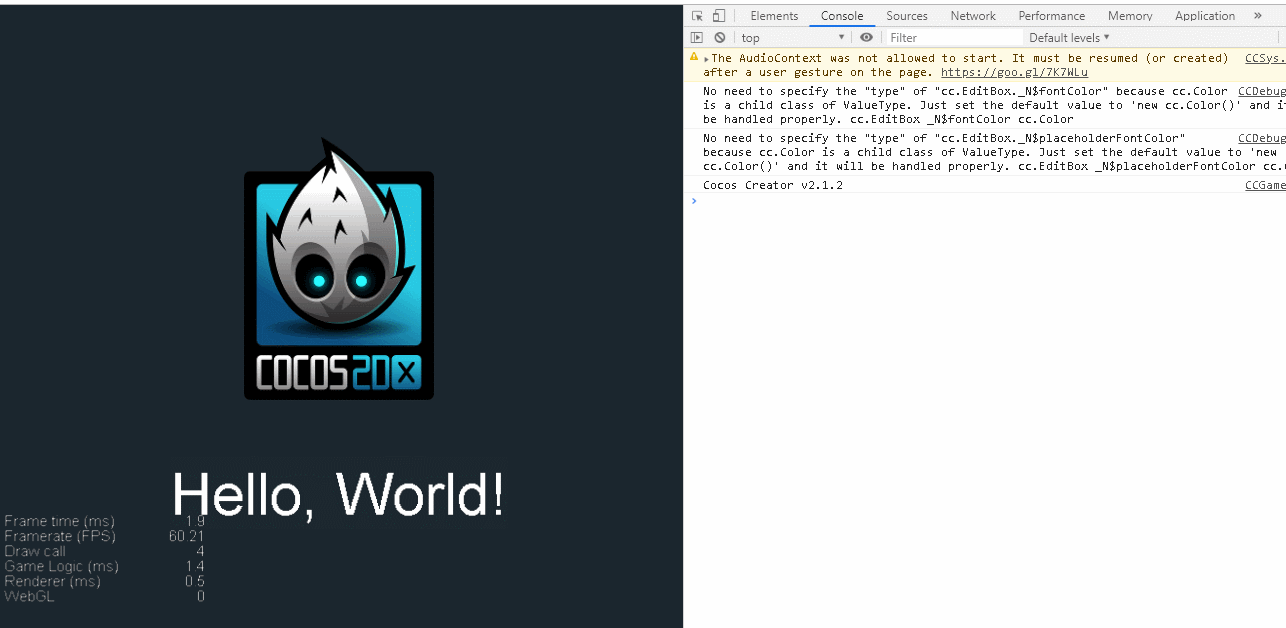
Task: Expand the AudioContext warning message
Action: (706, 59)
